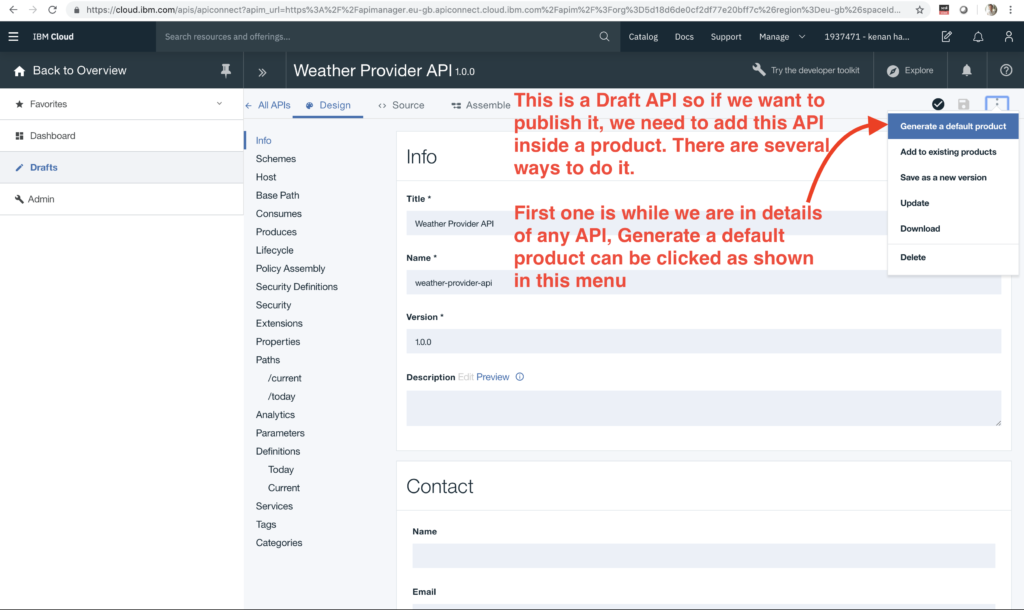Go to Properties section
This screenshot has height=610, width=1024.
(x=278, y=342)
